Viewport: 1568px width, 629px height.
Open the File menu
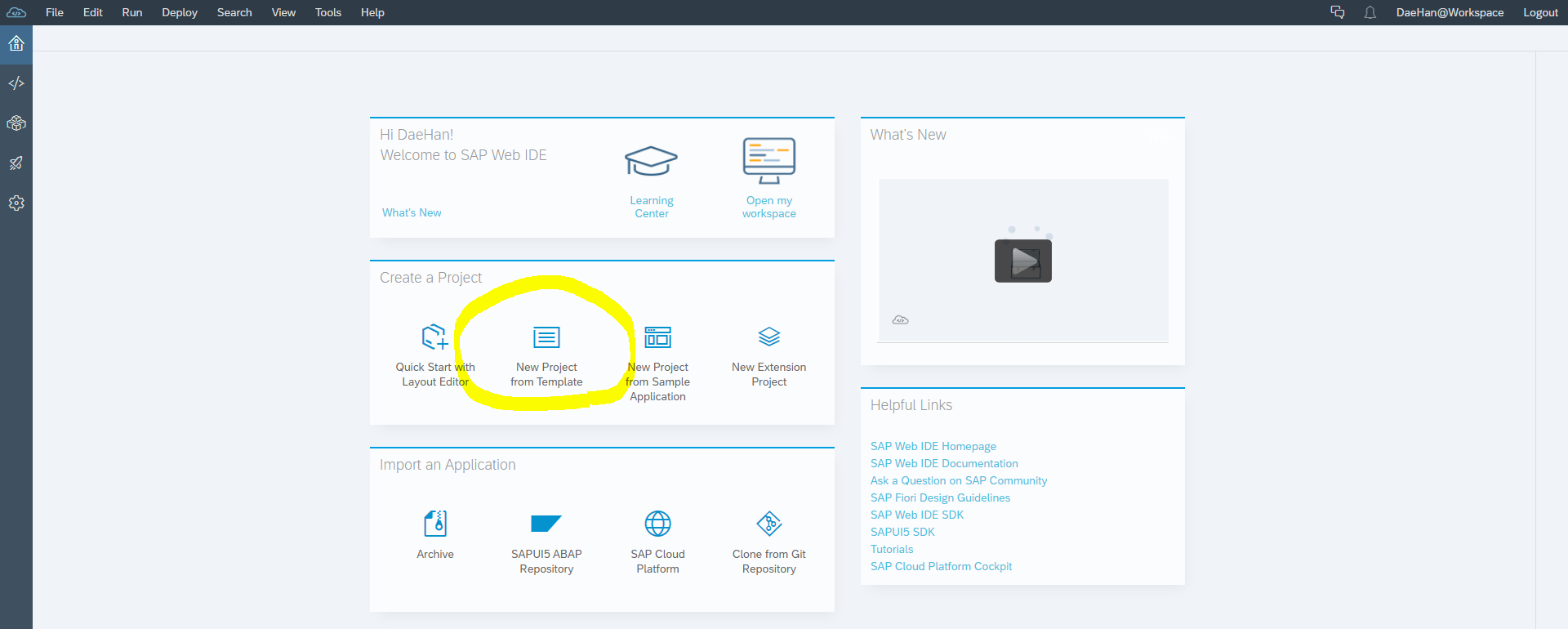(x=55, y=12)
